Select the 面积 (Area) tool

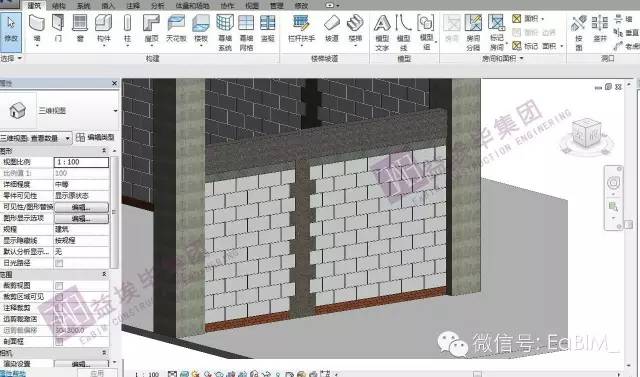(x=528, y=19)
